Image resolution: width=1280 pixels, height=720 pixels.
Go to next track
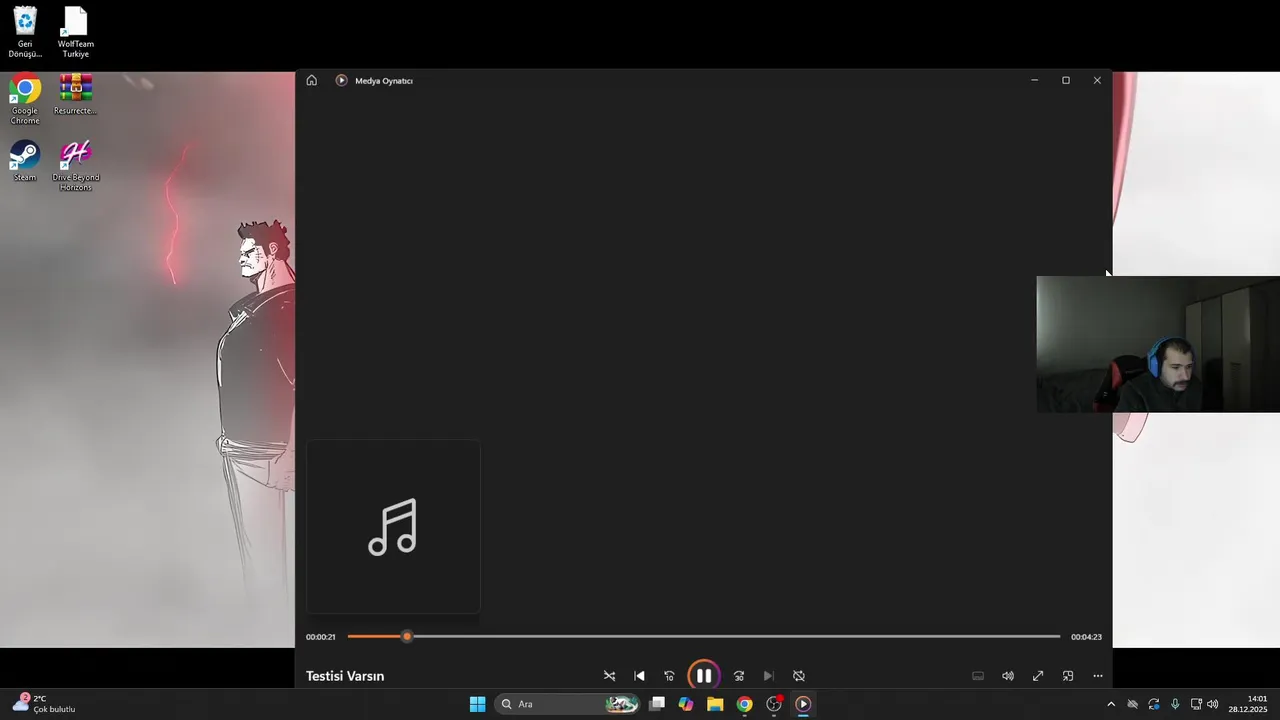click(x=768, y=676)
